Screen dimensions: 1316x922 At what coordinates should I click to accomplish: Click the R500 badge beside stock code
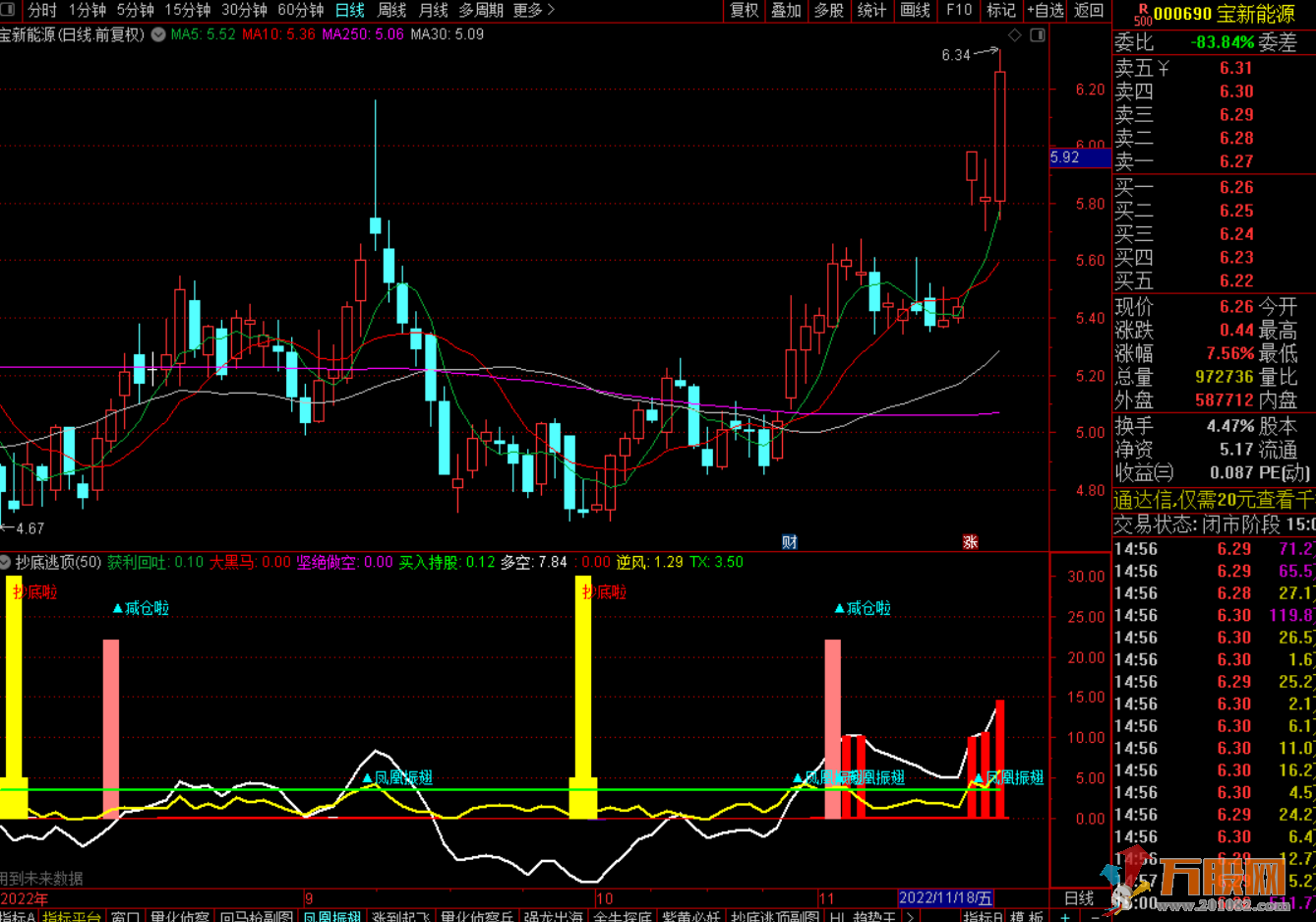(x=1141, y=14)
